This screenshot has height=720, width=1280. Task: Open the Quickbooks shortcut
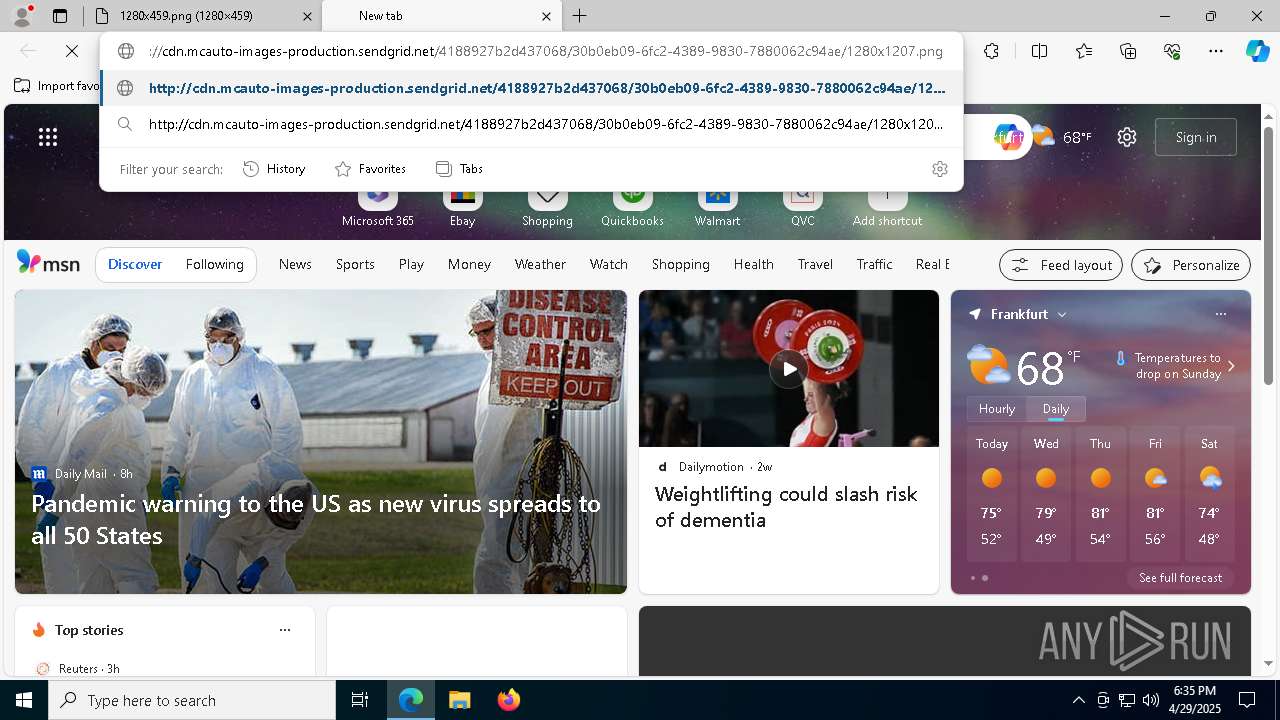pos(632,208)
